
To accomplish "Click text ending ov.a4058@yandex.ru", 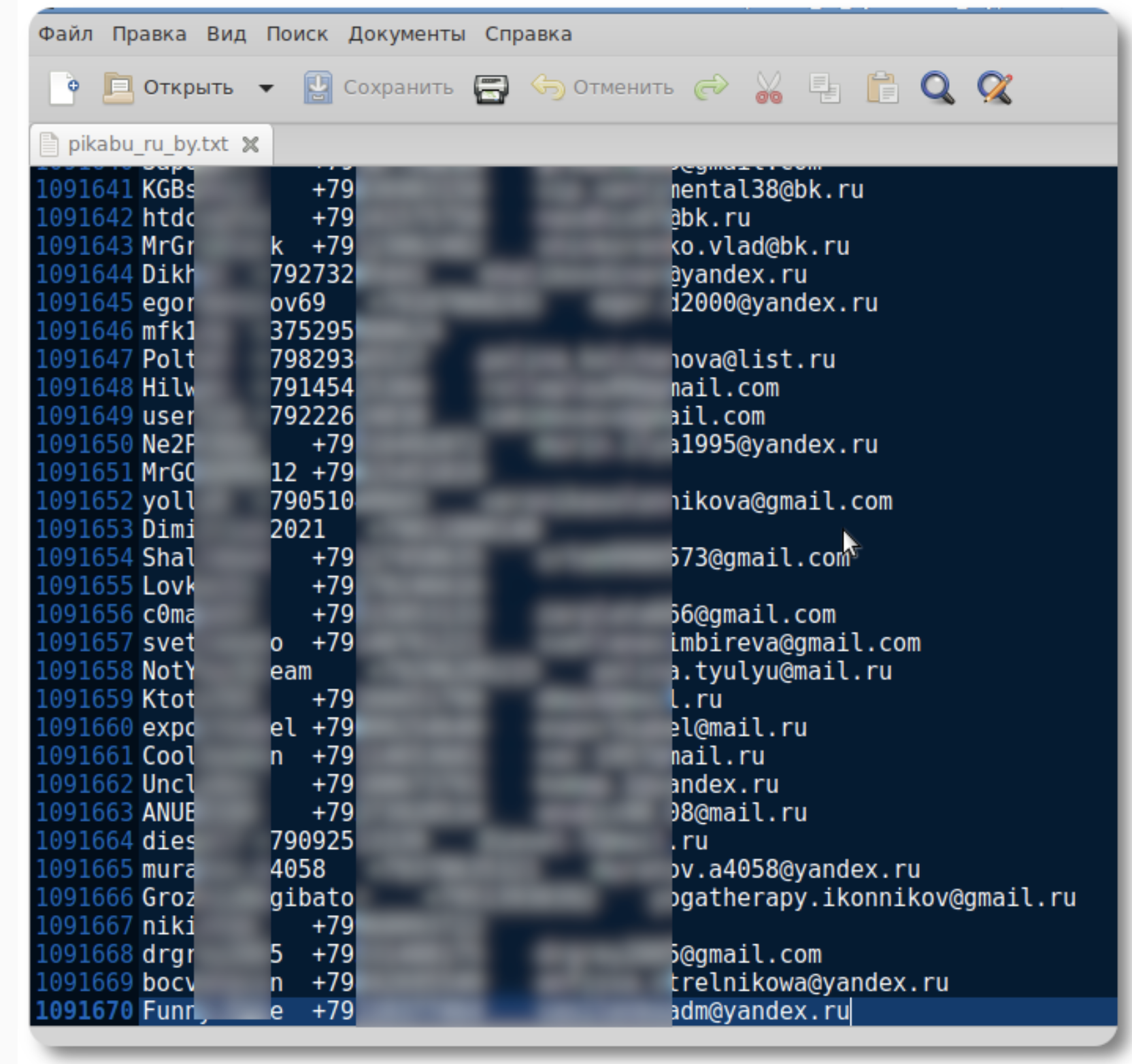I will pos(797,870).
